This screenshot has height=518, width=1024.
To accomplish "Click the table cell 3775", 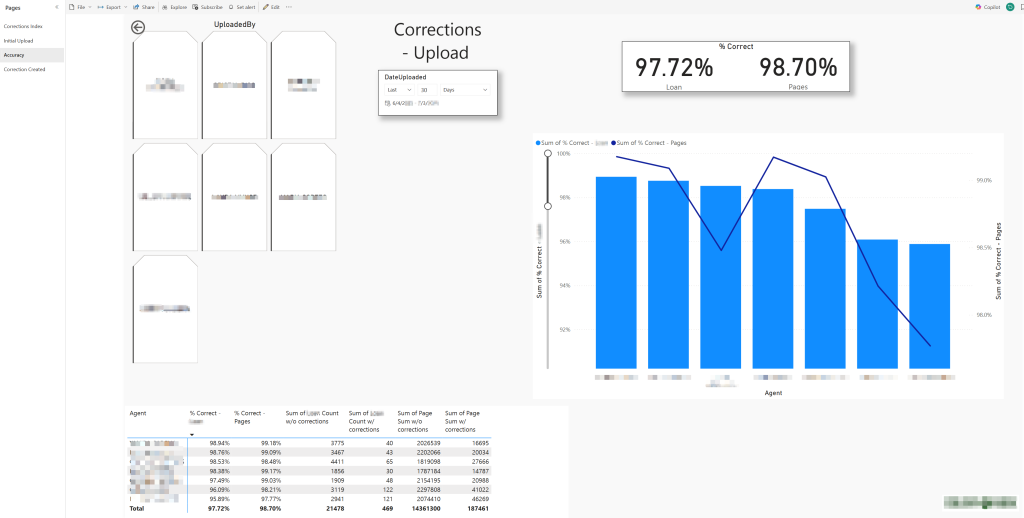I will coord(337,443).
